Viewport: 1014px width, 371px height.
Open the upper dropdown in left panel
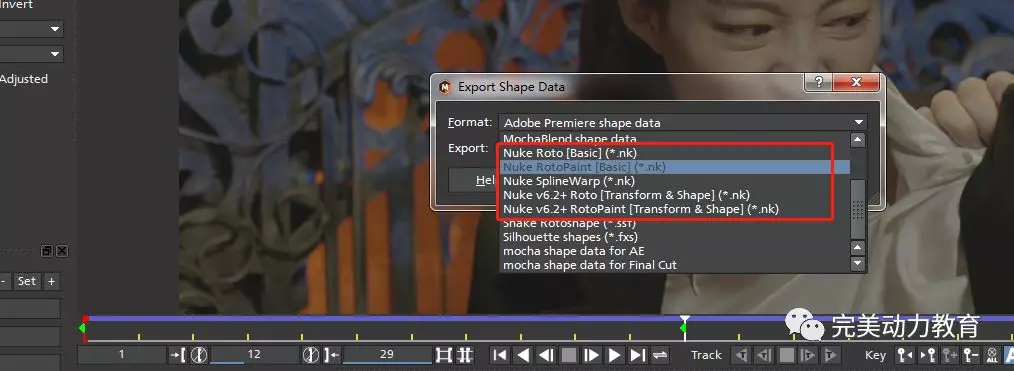(x=31, y=29)
